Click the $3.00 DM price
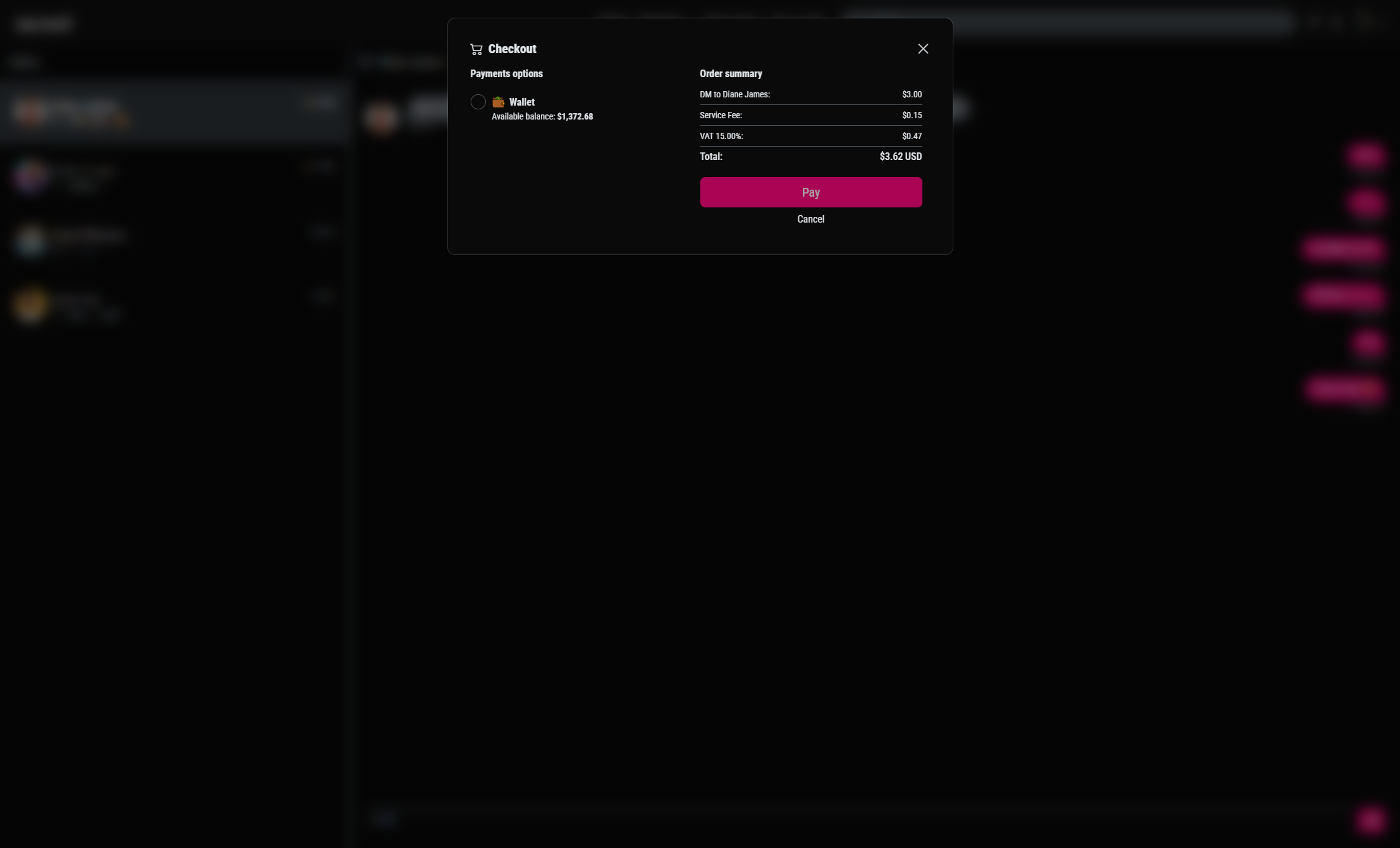1400x848 pixels. (x=912, y=94)
